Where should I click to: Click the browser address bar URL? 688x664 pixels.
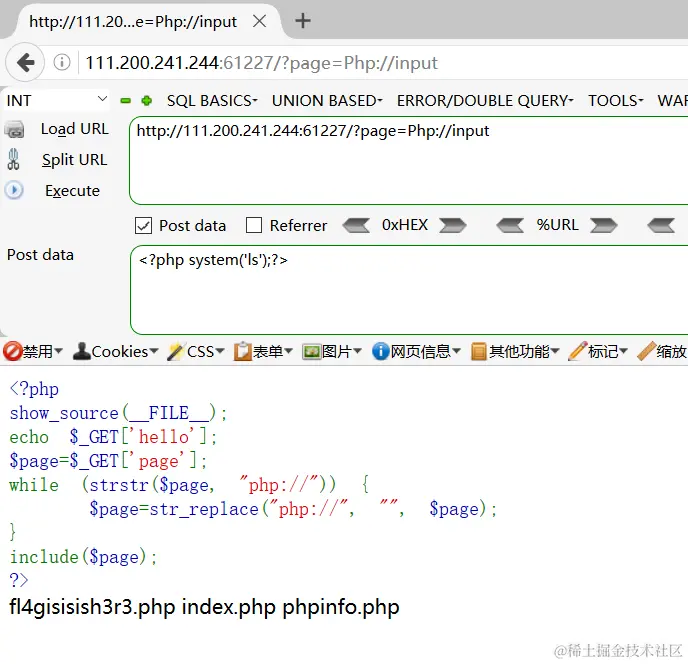pyautogui.click(x=262, y=63)
